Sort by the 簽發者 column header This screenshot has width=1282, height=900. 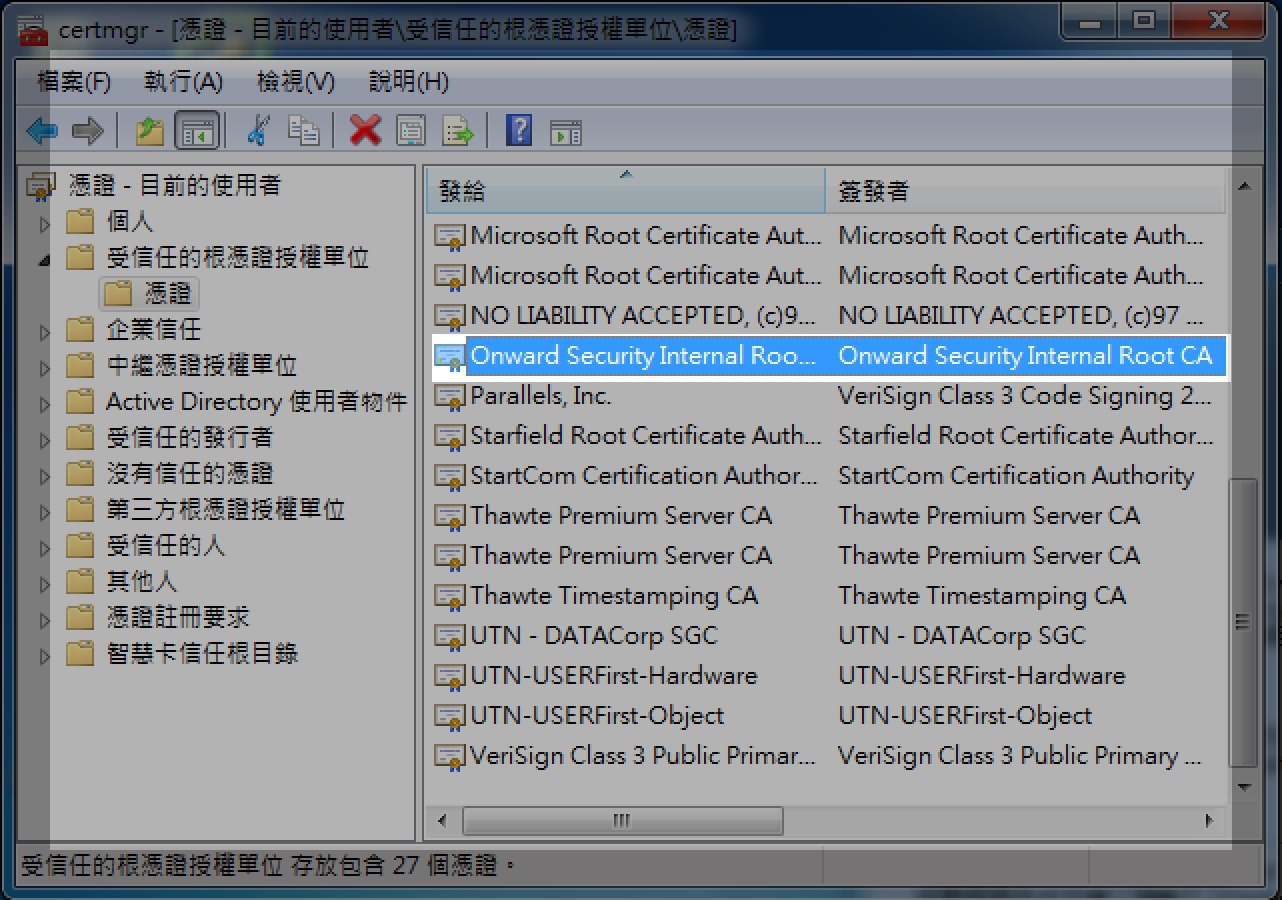coord(1026,190)
